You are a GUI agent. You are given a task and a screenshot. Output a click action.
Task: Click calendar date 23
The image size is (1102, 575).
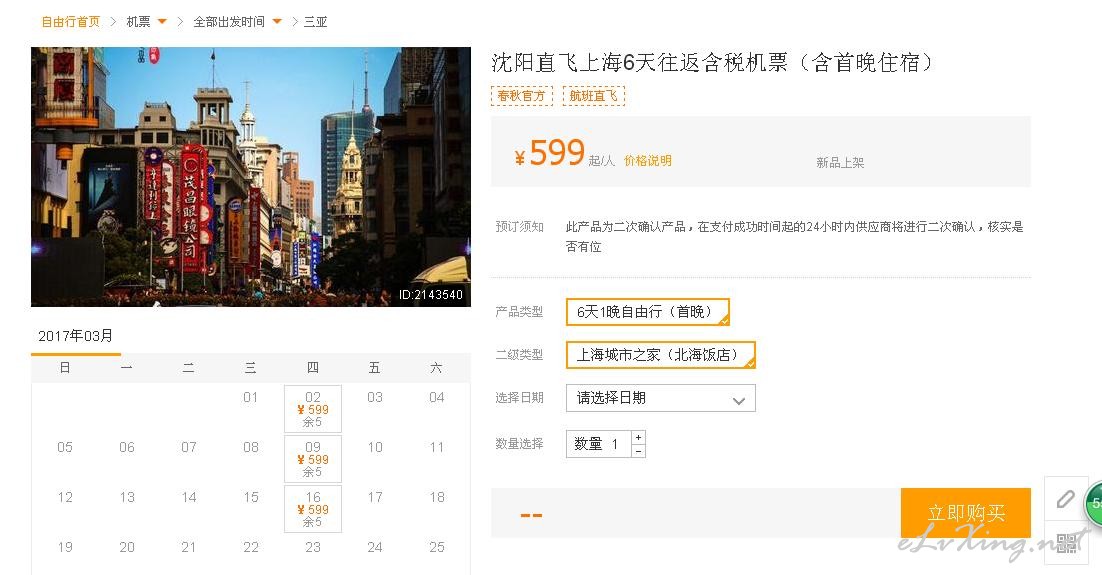point(313,547)
